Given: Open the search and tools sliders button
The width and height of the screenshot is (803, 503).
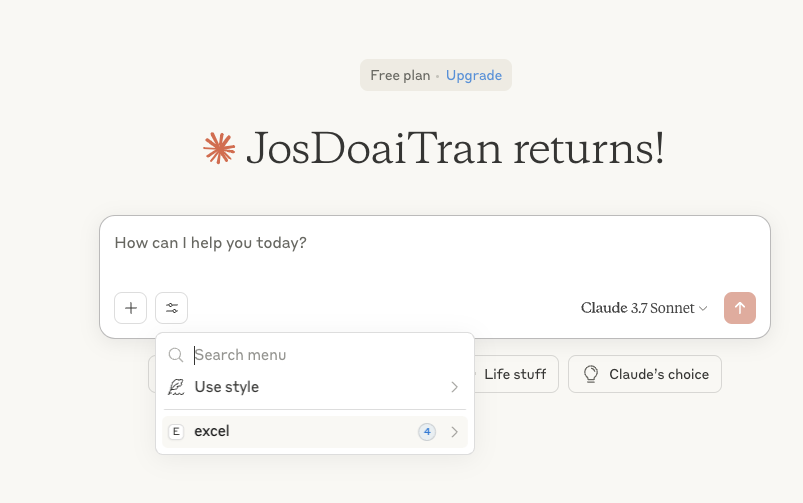Looking at the screenshot, I should click(172, 308).
